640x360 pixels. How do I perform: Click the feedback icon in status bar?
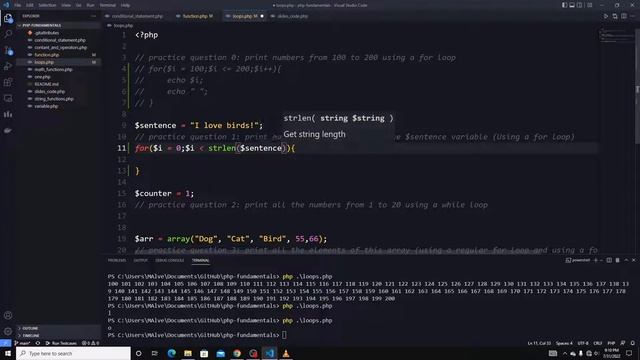click(x=622, y=343)
